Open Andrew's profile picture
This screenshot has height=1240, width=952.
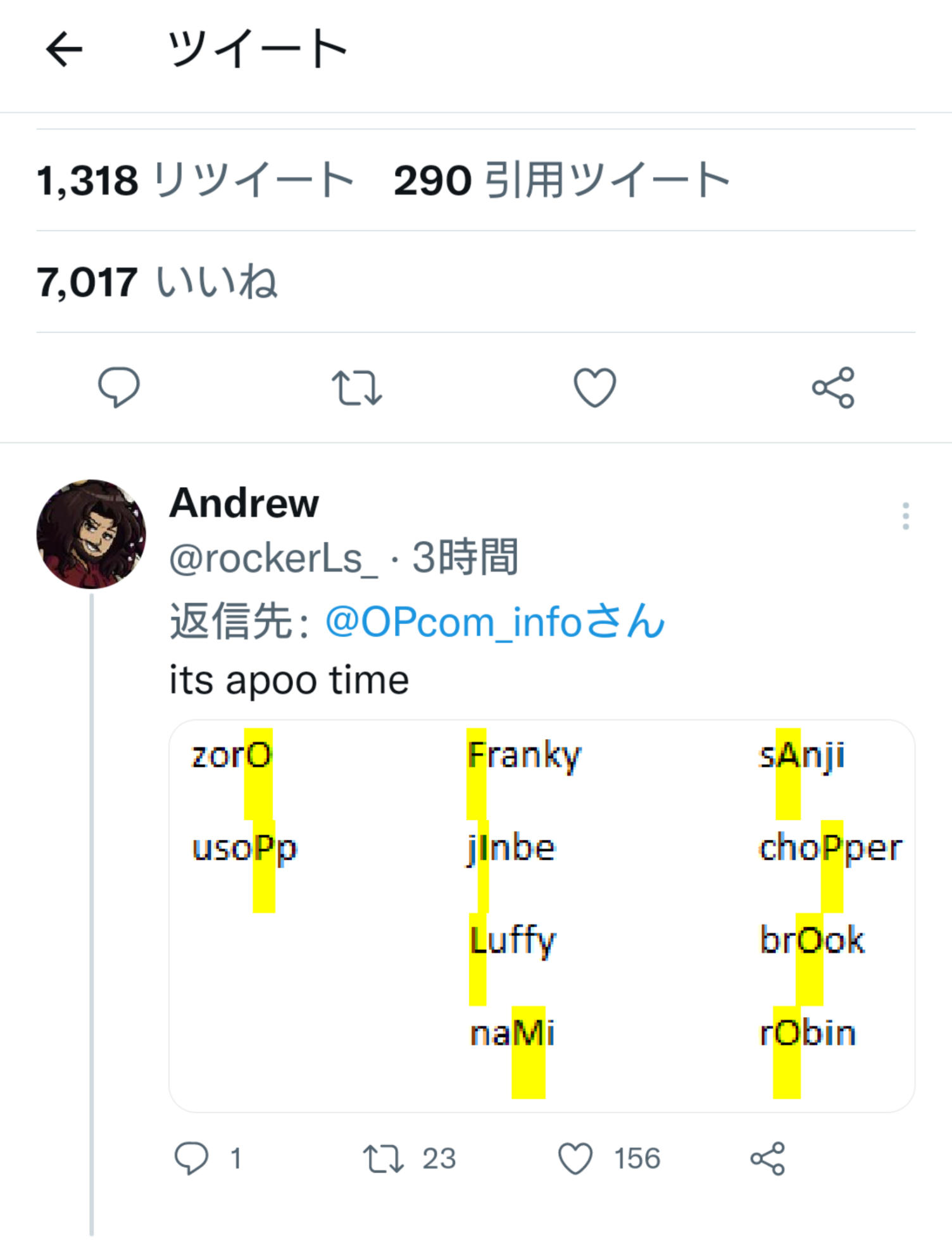pos(91,534)
